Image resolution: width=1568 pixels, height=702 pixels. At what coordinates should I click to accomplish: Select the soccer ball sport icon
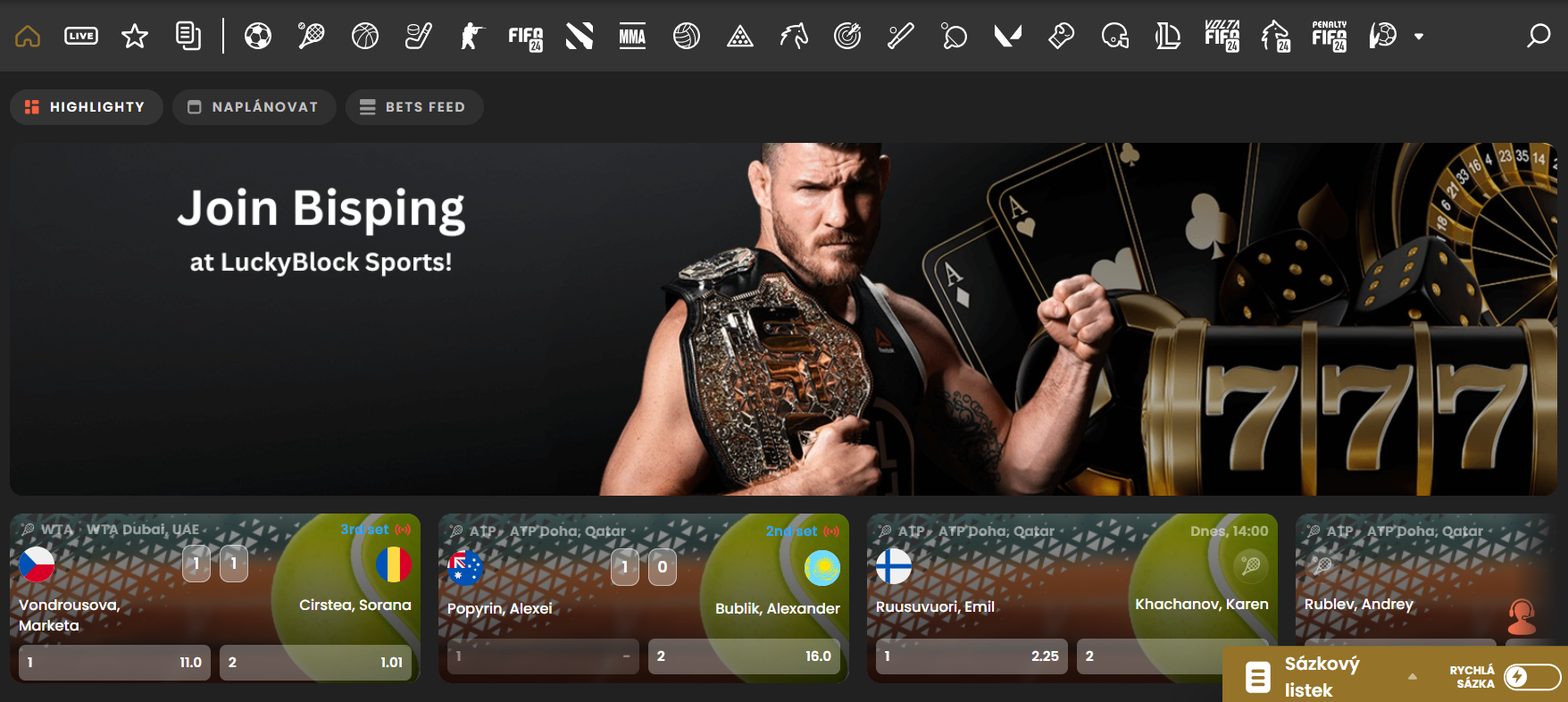click(x=258, y=36)
